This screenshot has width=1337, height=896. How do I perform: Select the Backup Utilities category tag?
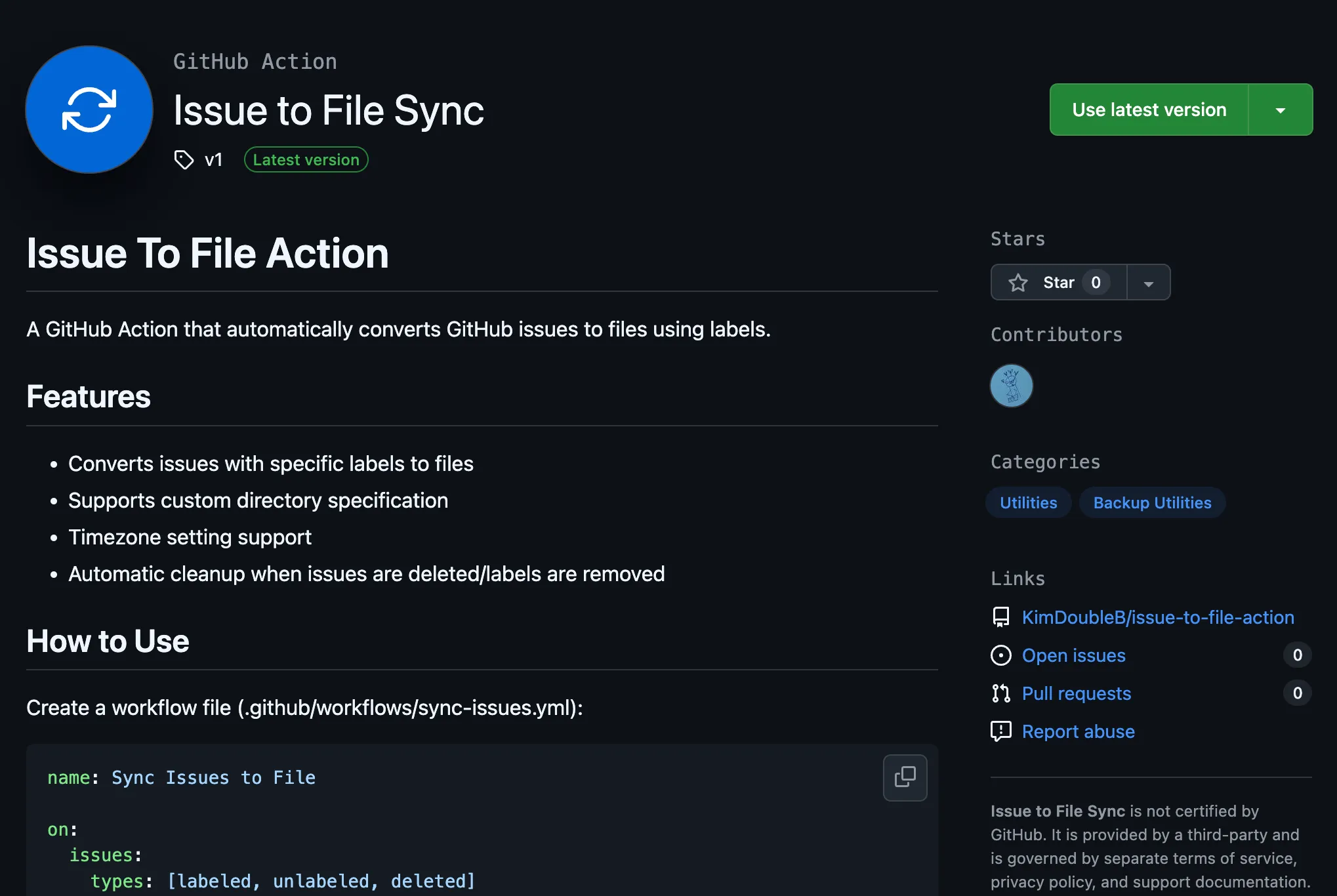1152,503
